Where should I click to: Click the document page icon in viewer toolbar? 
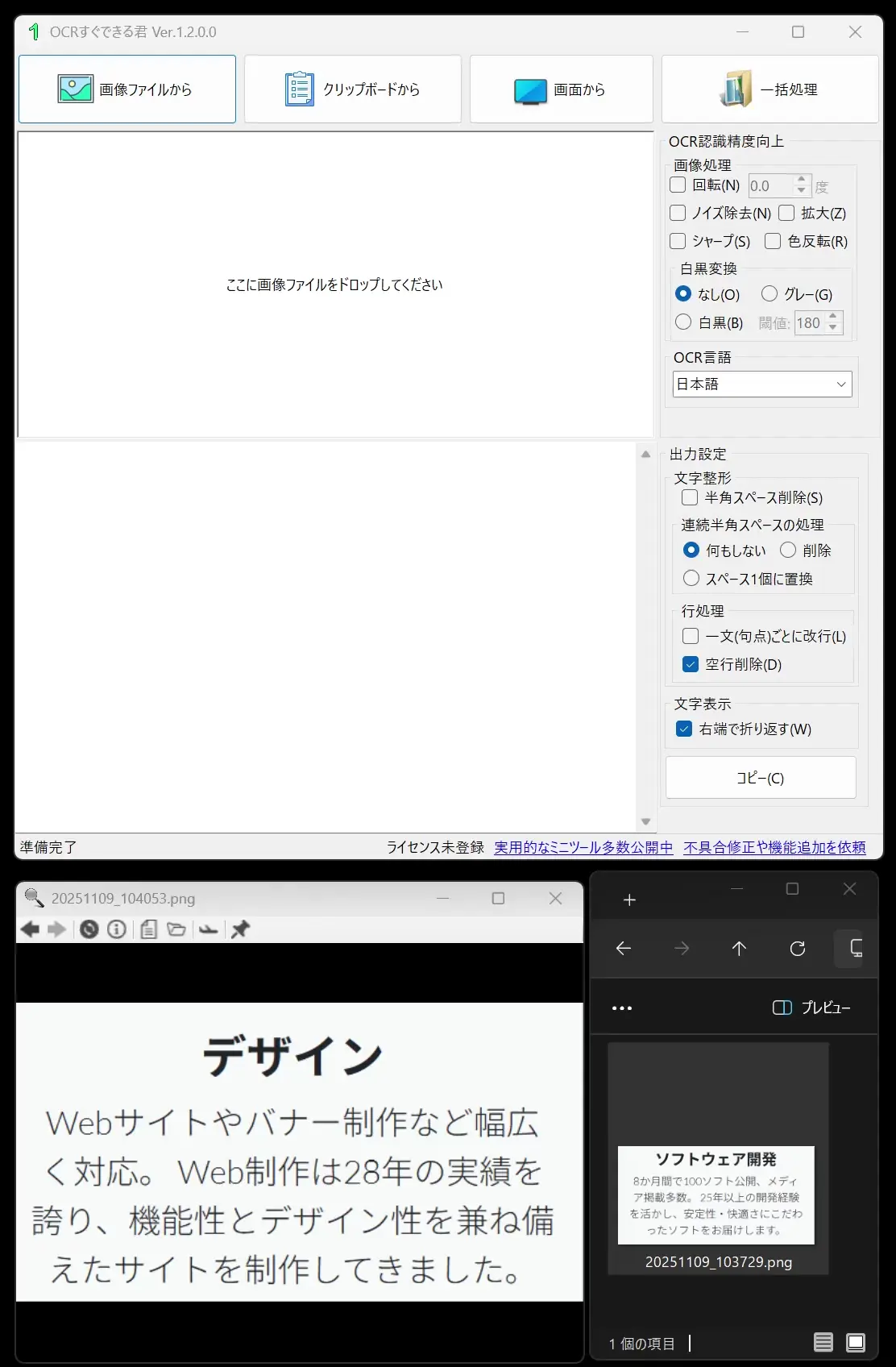point(148,929)
